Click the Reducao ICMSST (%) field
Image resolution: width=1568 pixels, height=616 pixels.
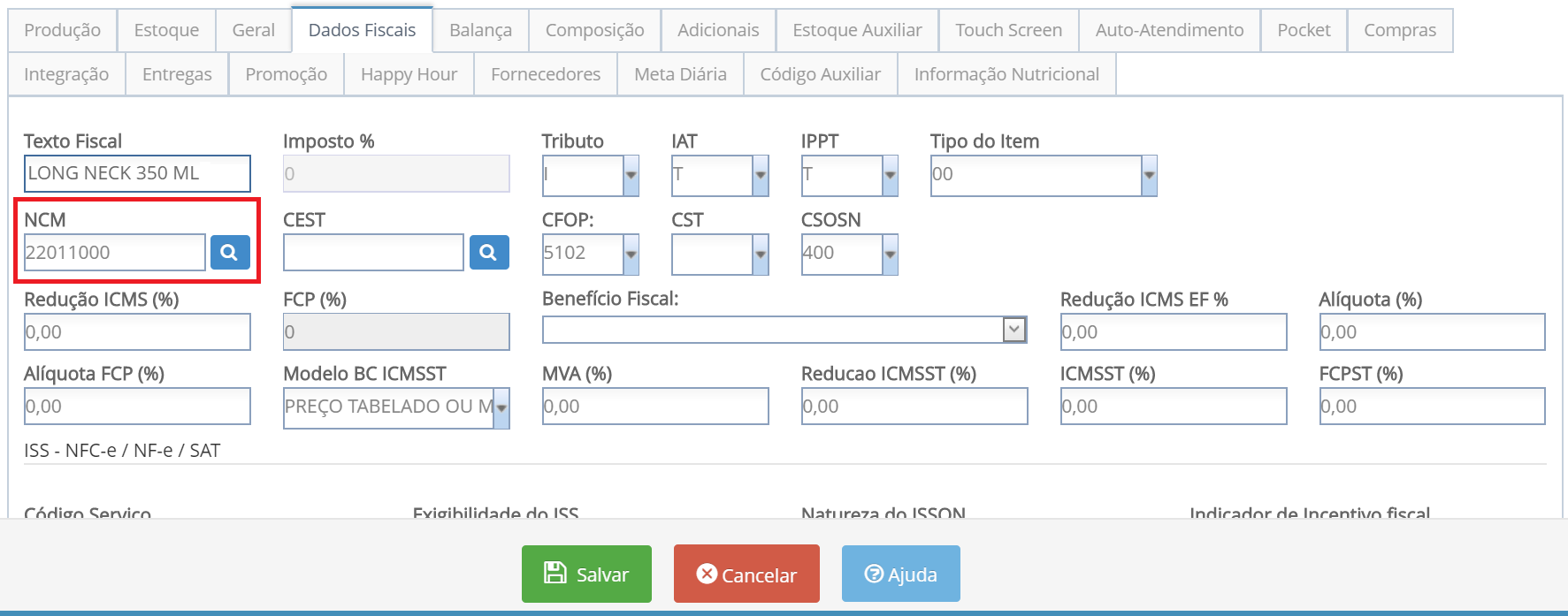click(x=914, y=407)
